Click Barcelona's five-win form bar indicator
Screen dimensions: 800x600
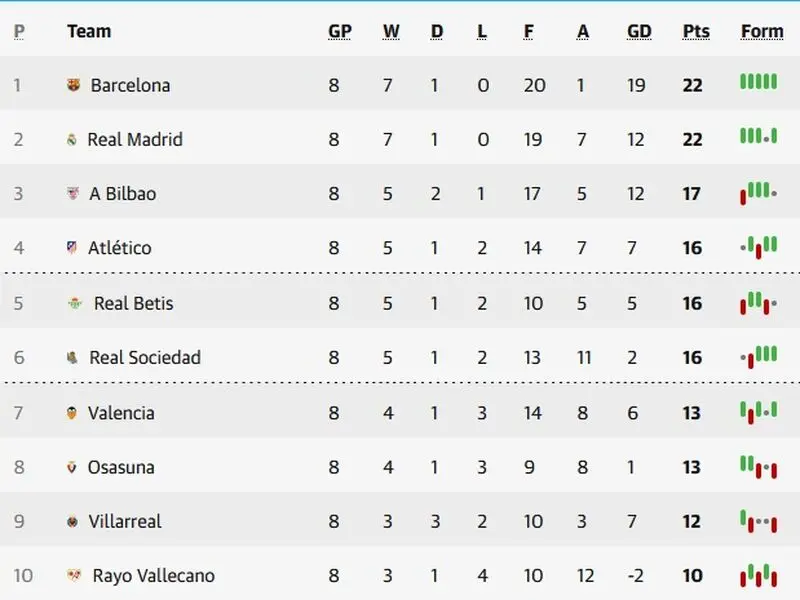[x=759, y=82]
